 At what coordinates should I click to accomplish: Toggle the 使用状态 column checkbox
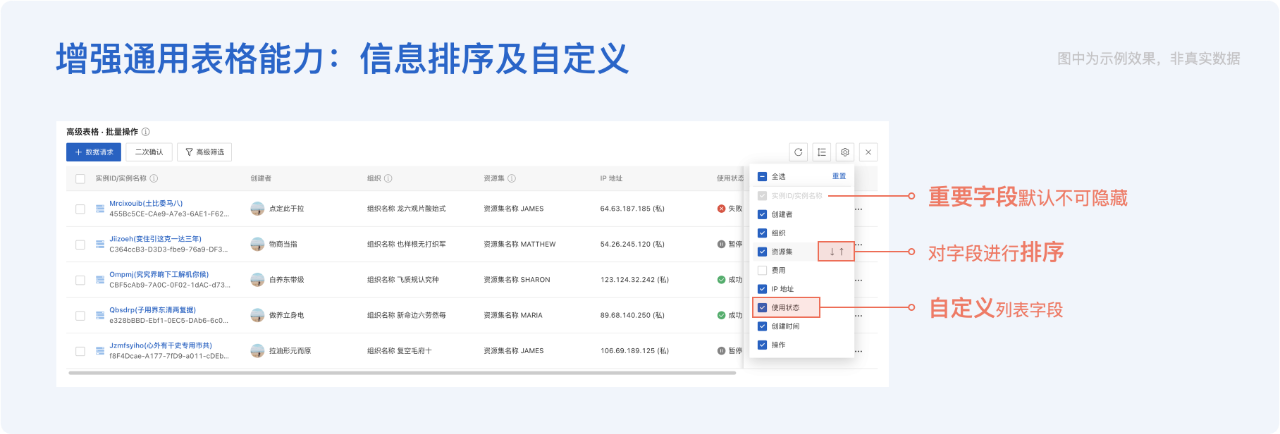coord(762,307)
